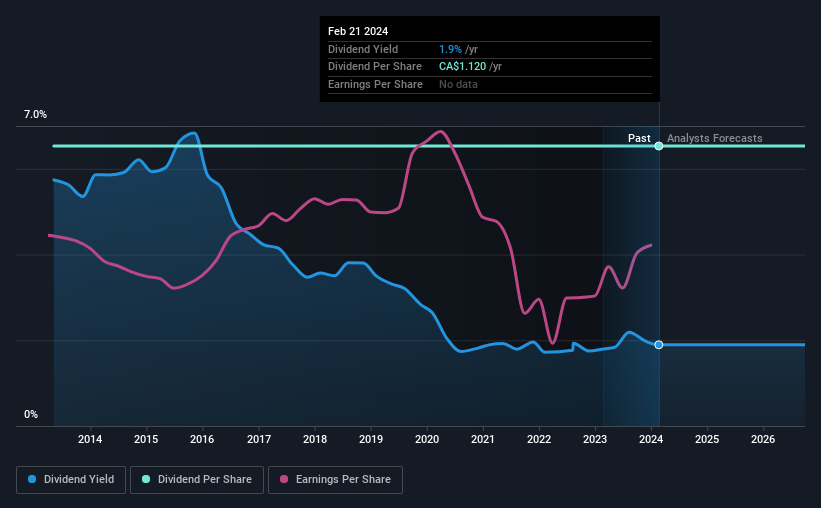Click the blue Dividend Yield legend dot
The image size is (821, 508).
coord(32,479)
